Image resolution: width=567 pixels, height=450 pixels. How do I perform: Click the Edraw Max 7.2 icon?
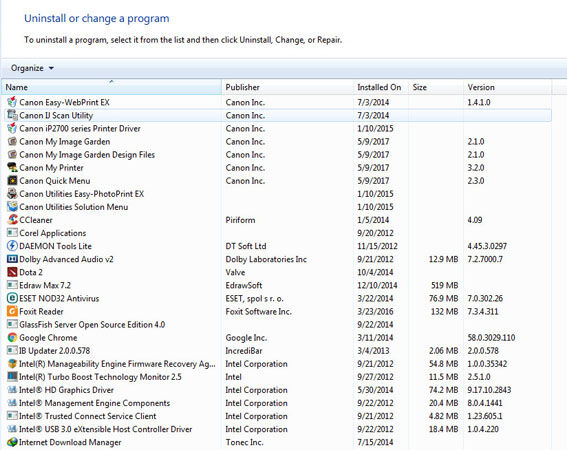[12, 285]
